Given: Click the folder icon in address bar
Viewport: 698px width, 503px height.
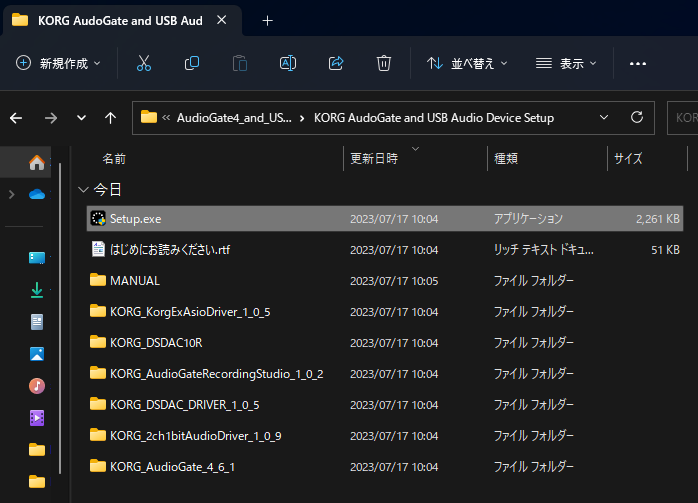Looking at the screenshot, I should tap(149, 118).
